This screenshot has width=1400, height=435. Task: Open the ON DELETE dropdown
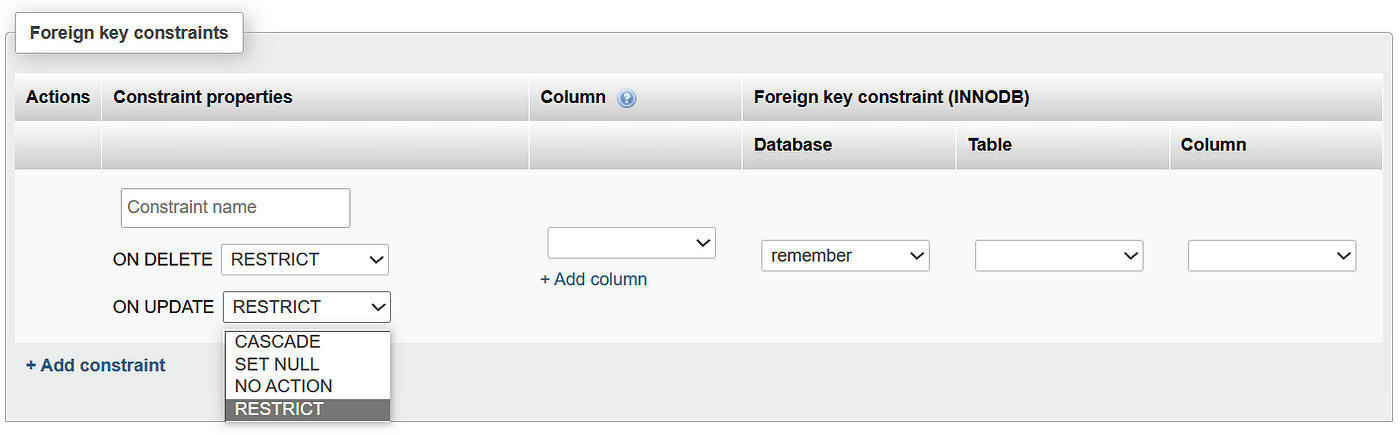(x=305, y=259)
